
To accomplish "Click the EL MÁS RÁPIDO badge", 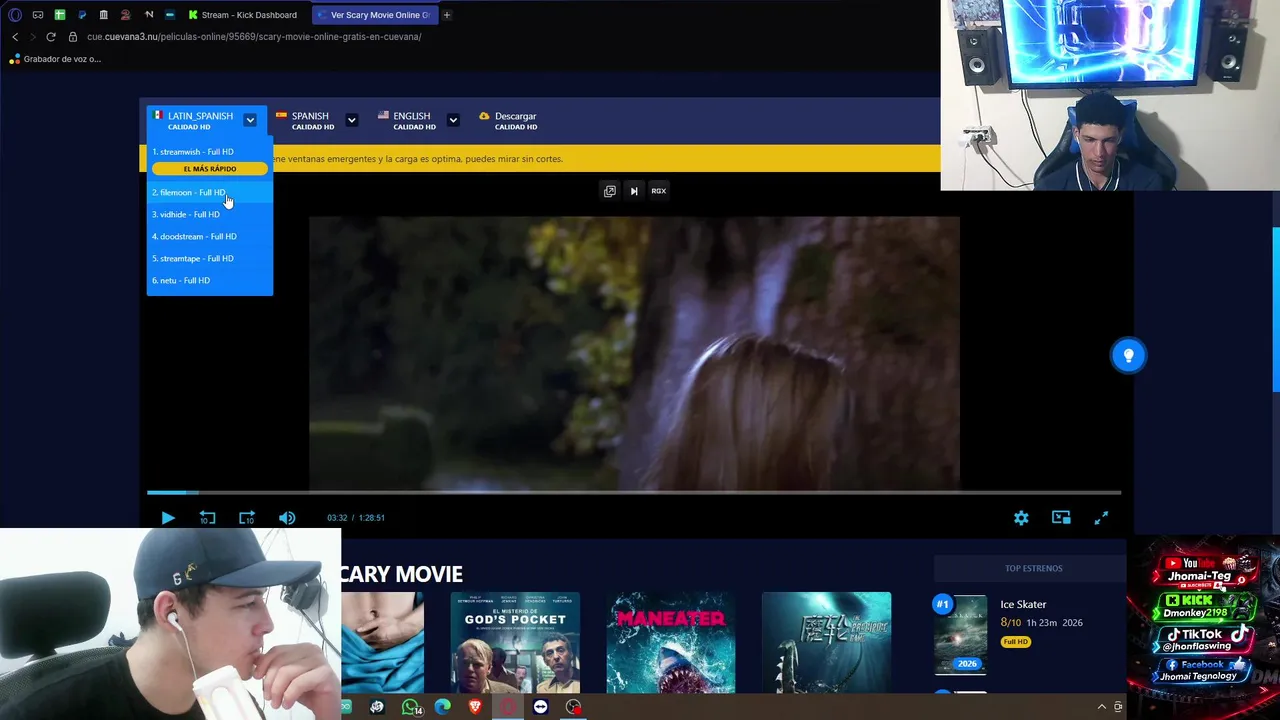I will (210, 169).
